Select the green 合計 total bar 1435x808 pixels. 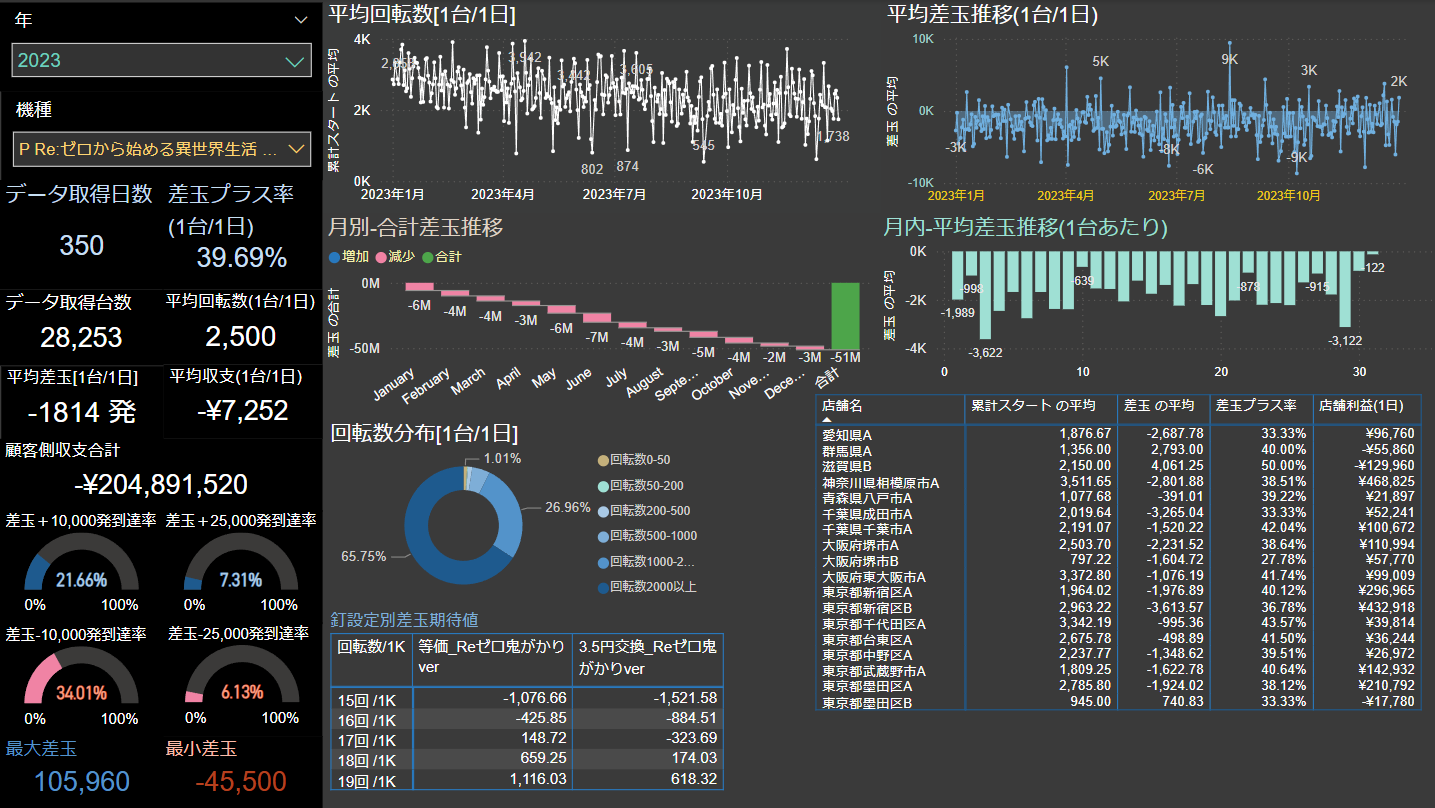click(x=845, y=315)
